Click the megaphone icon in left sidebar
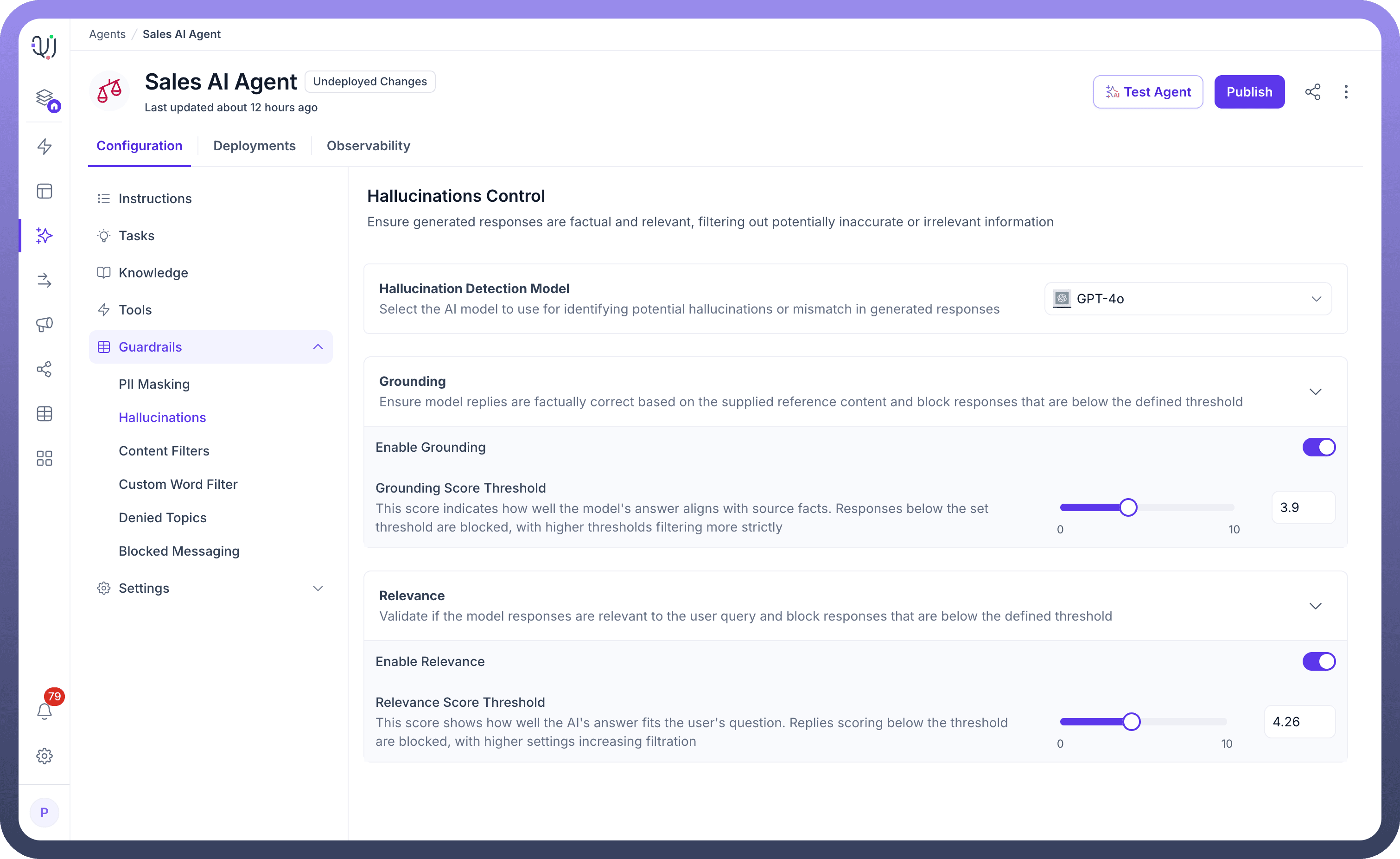This screenshot has height=859, width=1400. tap(45, 325)
